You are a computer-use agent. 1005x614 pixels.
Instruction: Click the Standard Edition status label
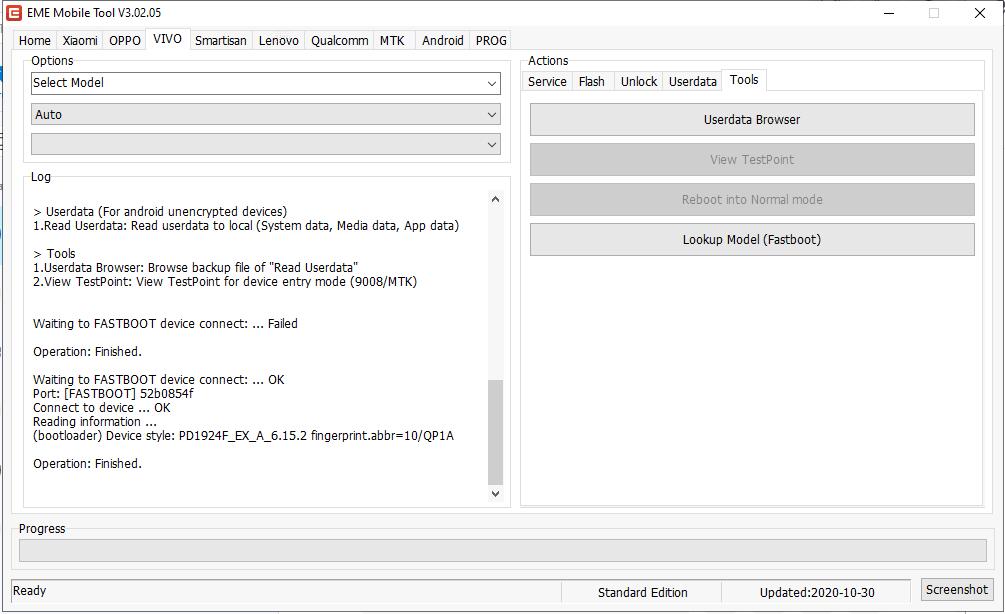click(643, 593)
